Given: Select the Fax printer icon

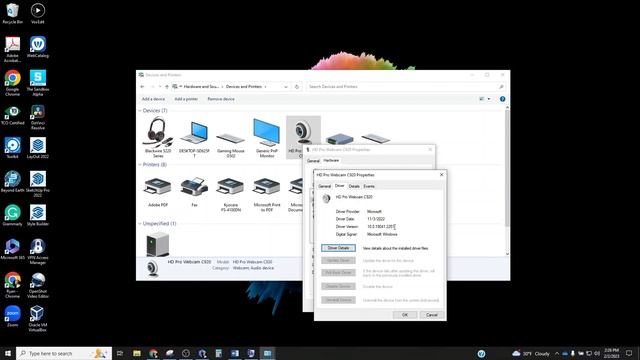Looking at the screenshot, I should 194,192.
